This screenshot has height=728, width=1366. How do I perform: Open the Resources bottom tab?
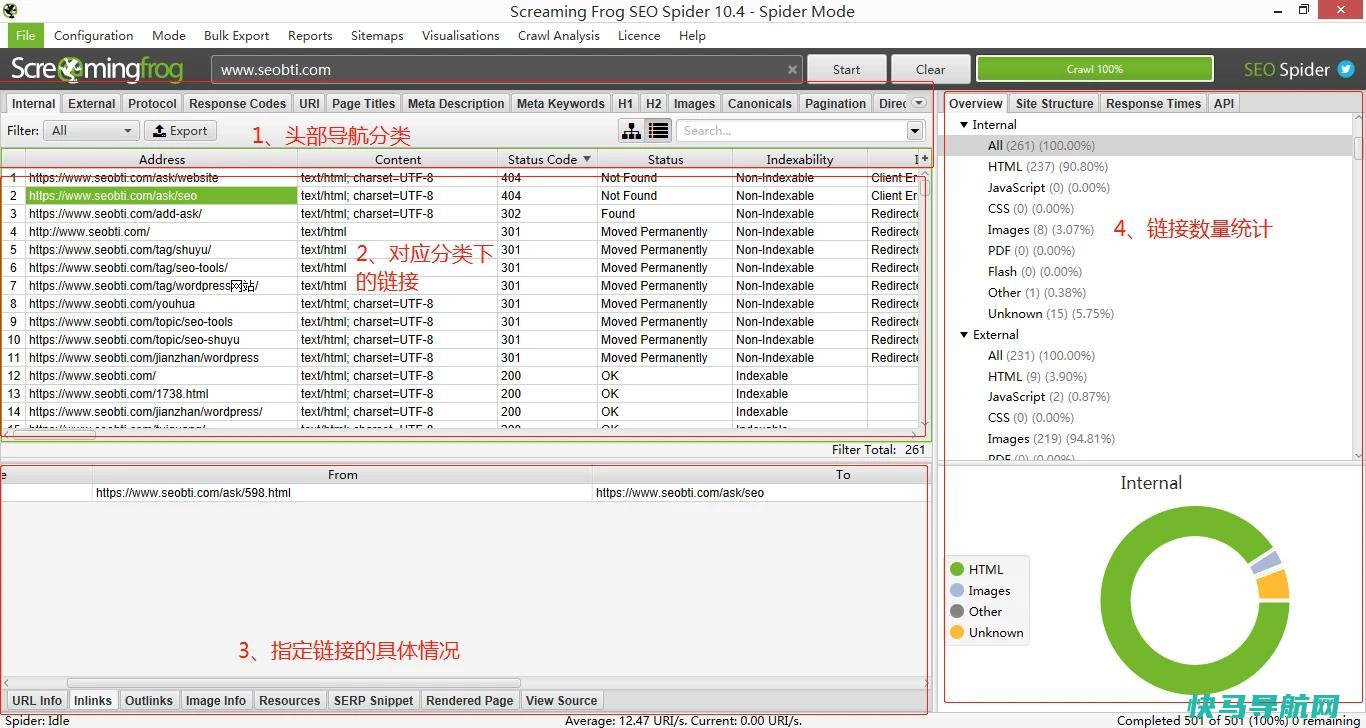click(x=290, y=700)
